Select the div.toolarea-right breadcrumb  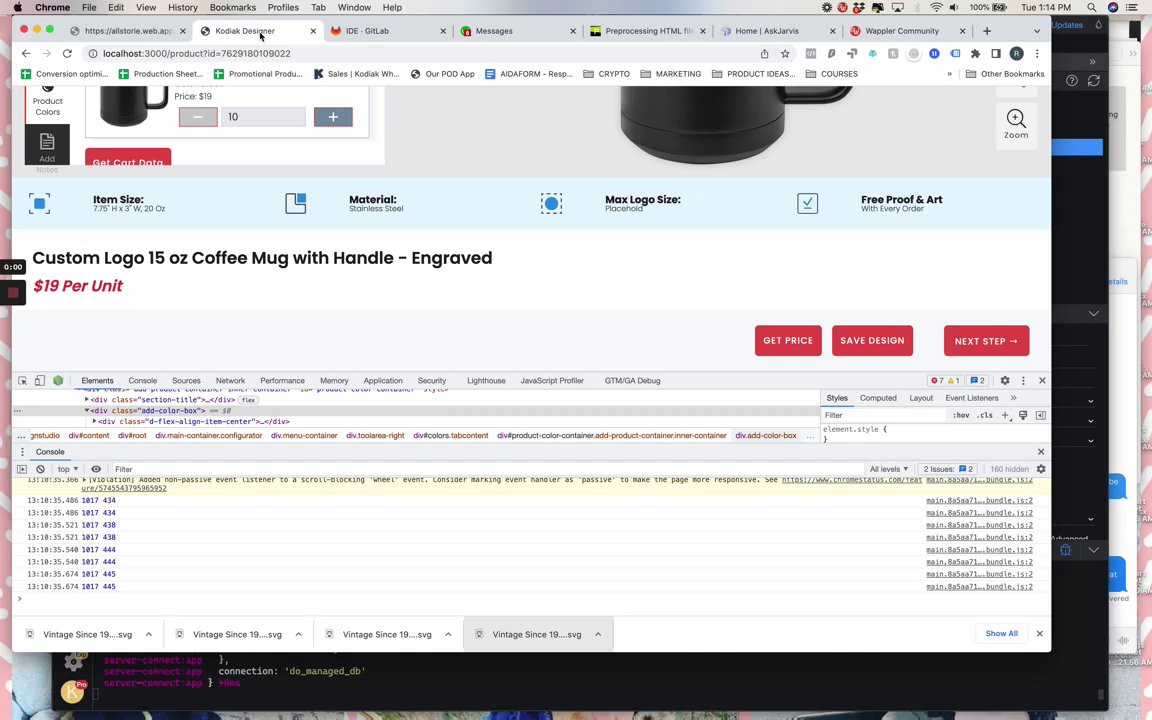(x=375, y=436)
